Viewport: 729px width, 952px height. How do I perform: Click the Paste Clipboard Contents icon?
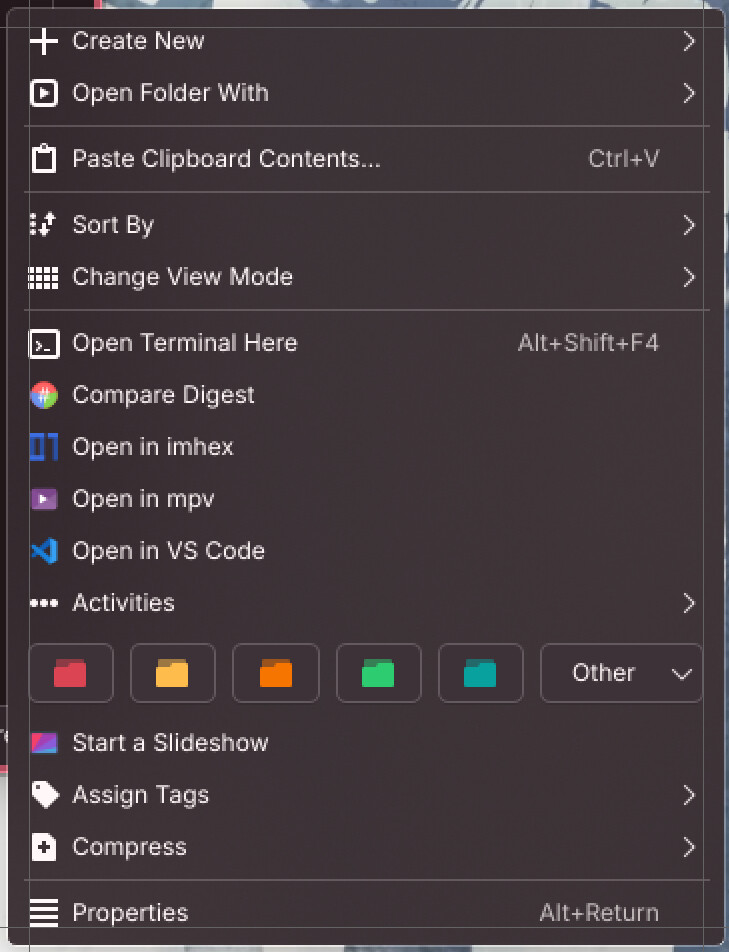(x=44, y=159)
